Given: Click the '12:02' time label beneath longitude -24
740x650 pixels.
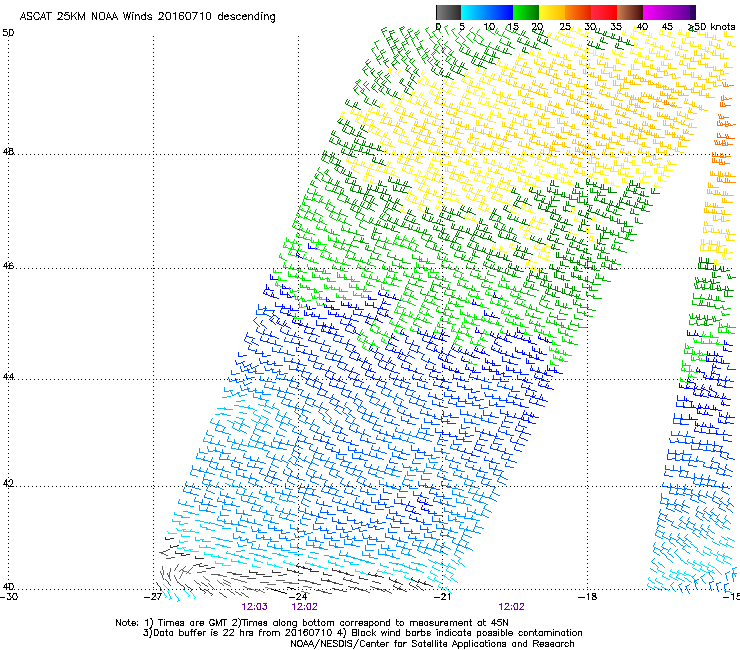Looking at the screenshot, I should (304, 607).
